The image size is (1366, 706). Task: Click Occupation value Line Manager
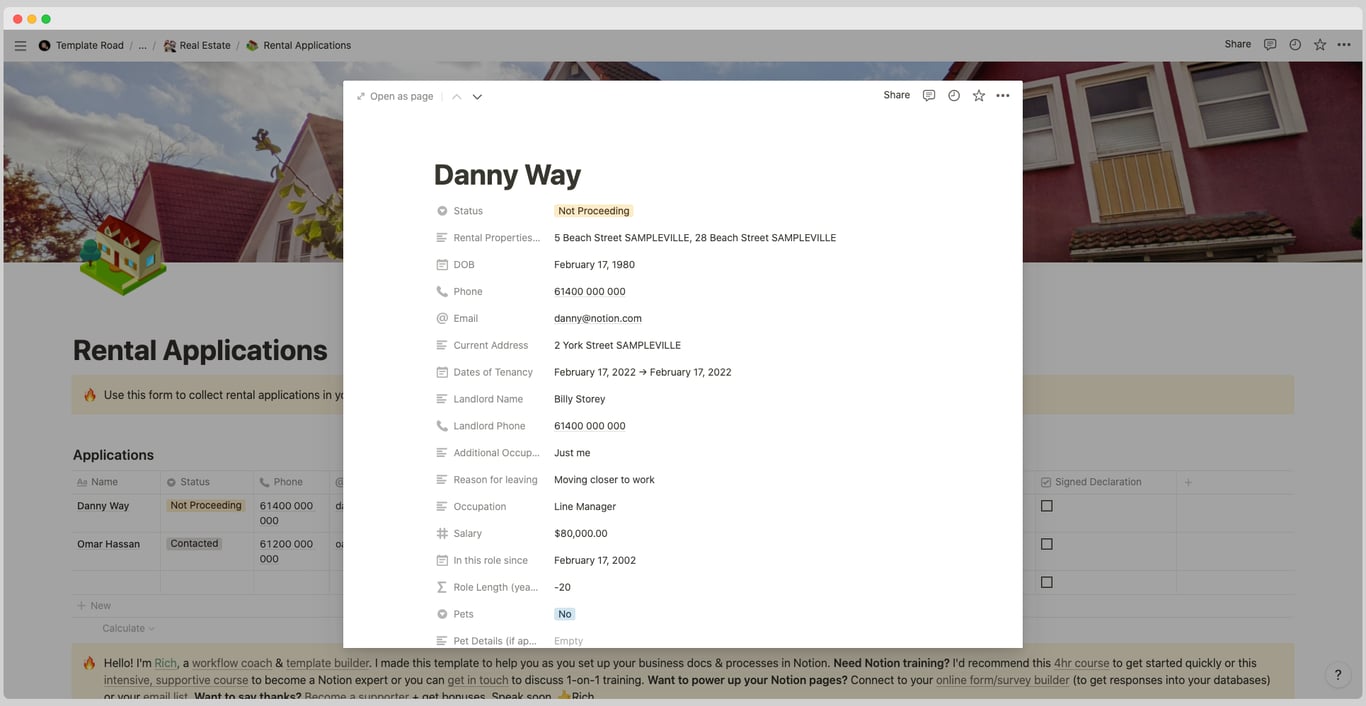[585, 507]
